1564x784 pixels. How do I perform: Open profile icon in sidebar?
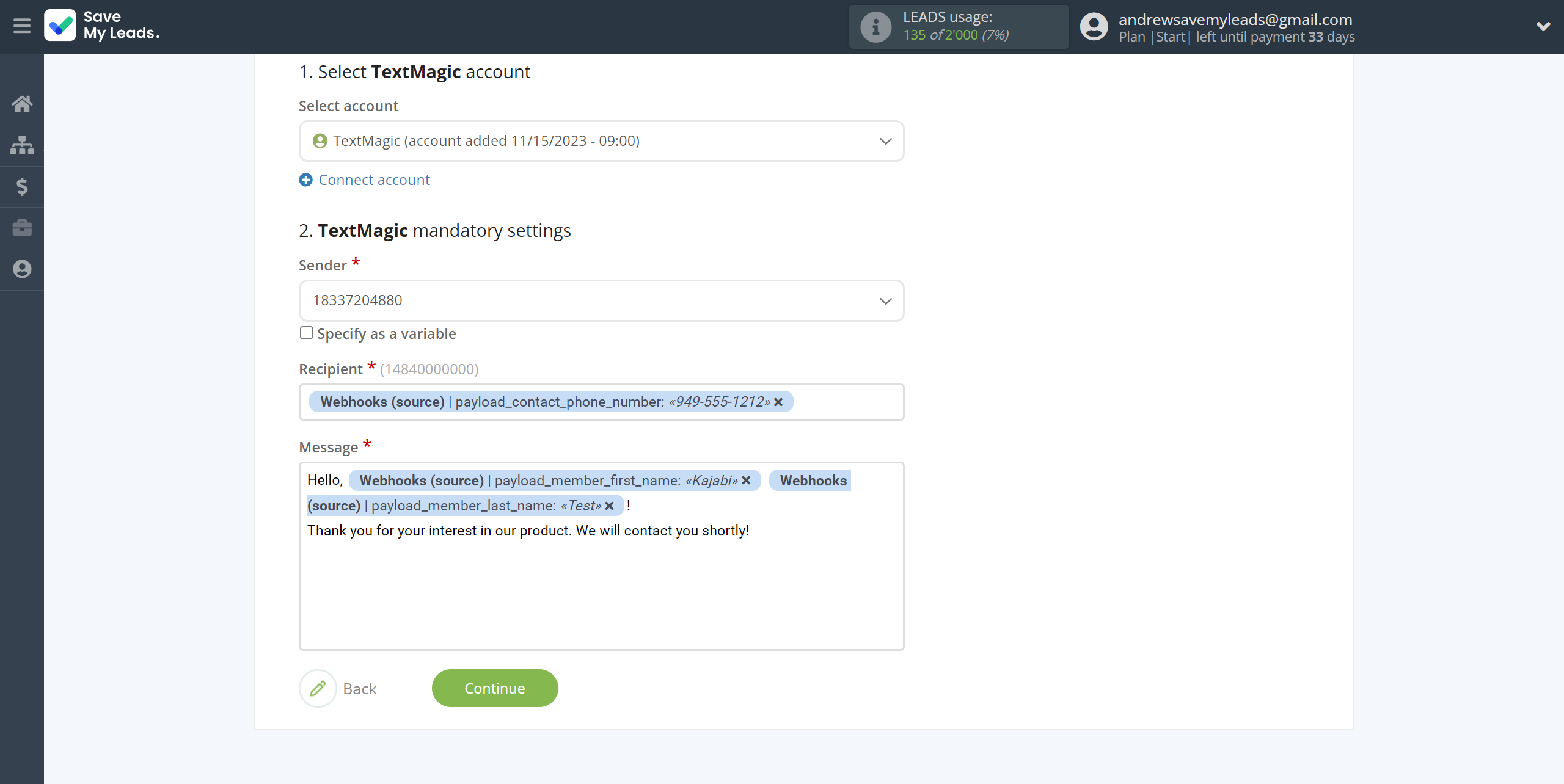pyautogui.click(x=22, y=269)
